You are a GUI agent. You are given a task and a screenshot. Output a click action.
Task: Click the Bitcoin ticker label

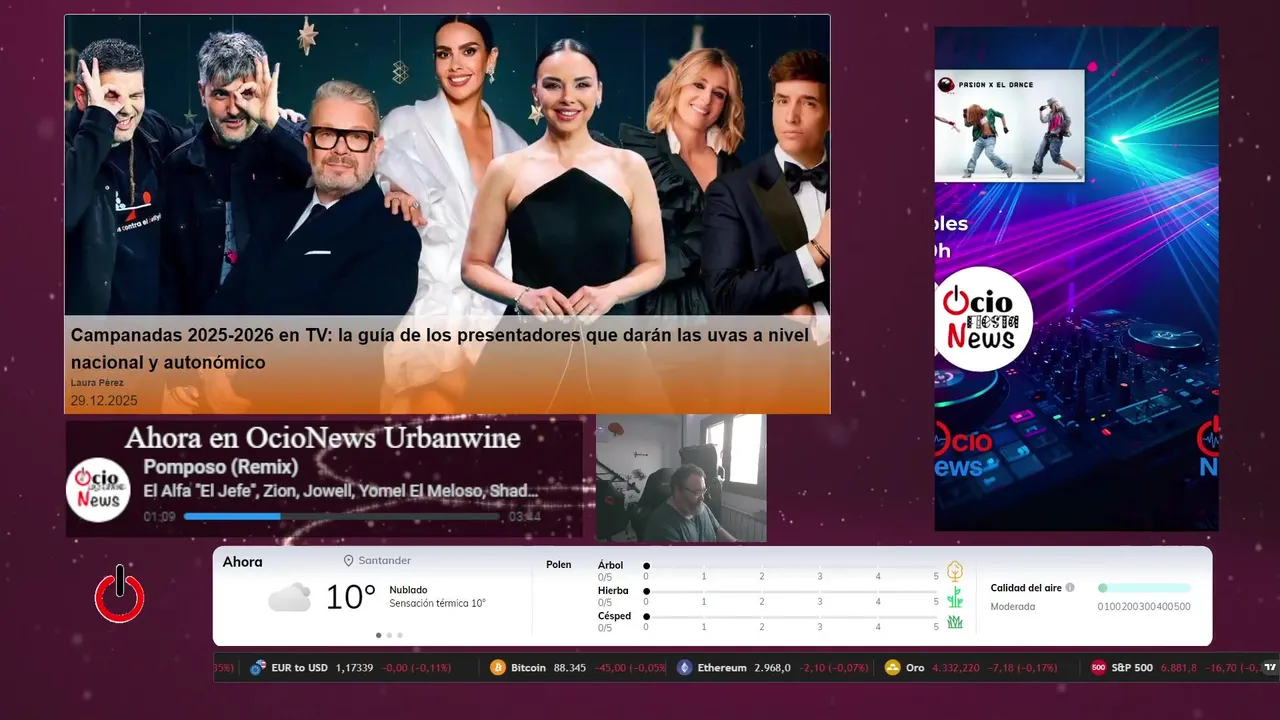tap(528, 668)
